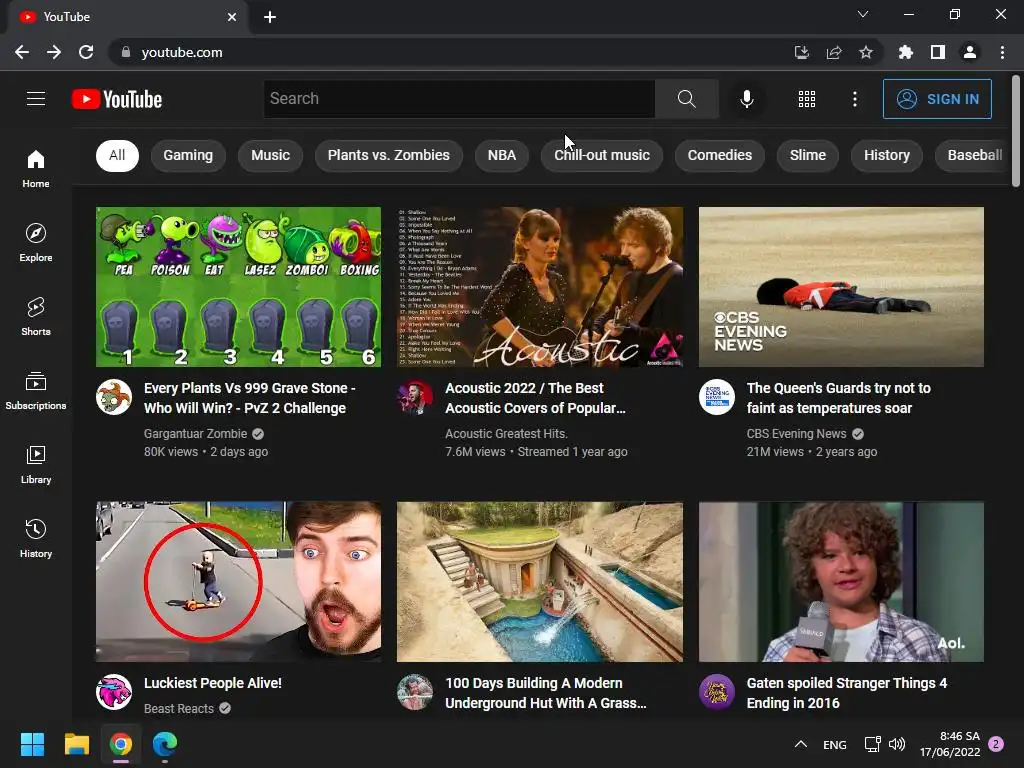Open the tab search dropdown arrow
The width and height of the screenshot is (1024, 768).
863,14
